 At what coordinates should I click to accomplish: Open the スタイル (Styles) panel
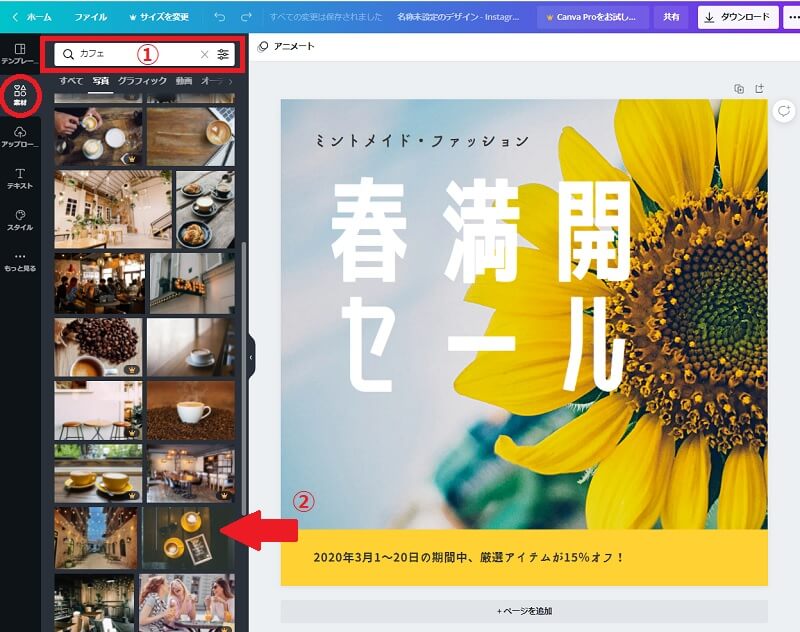(20, 219)
